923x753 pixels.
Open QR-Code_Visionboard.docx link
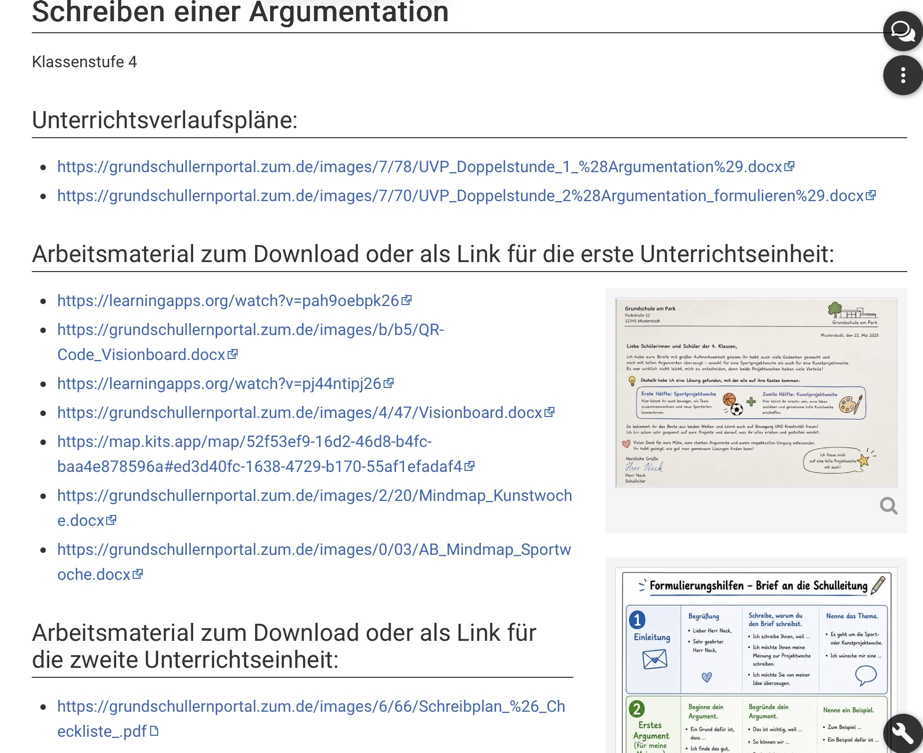[x=251, y=342]
